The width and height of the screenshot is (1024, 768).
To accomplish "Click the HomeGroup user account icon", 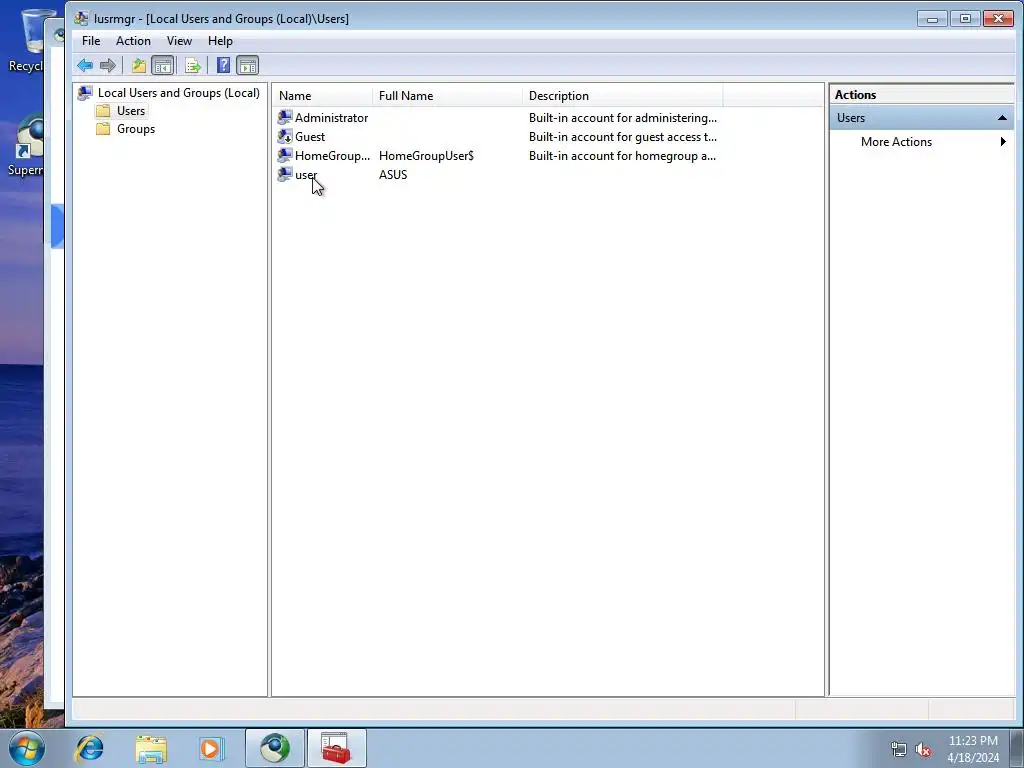I will [x=285, y=155].
